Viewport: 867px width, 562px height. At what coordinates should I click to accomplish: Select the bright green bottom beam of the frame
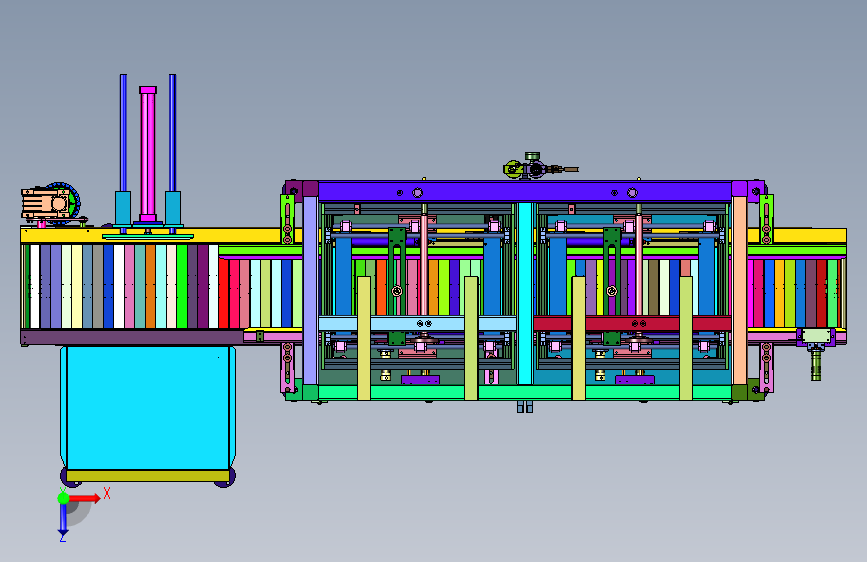click(x=525, y=392)
